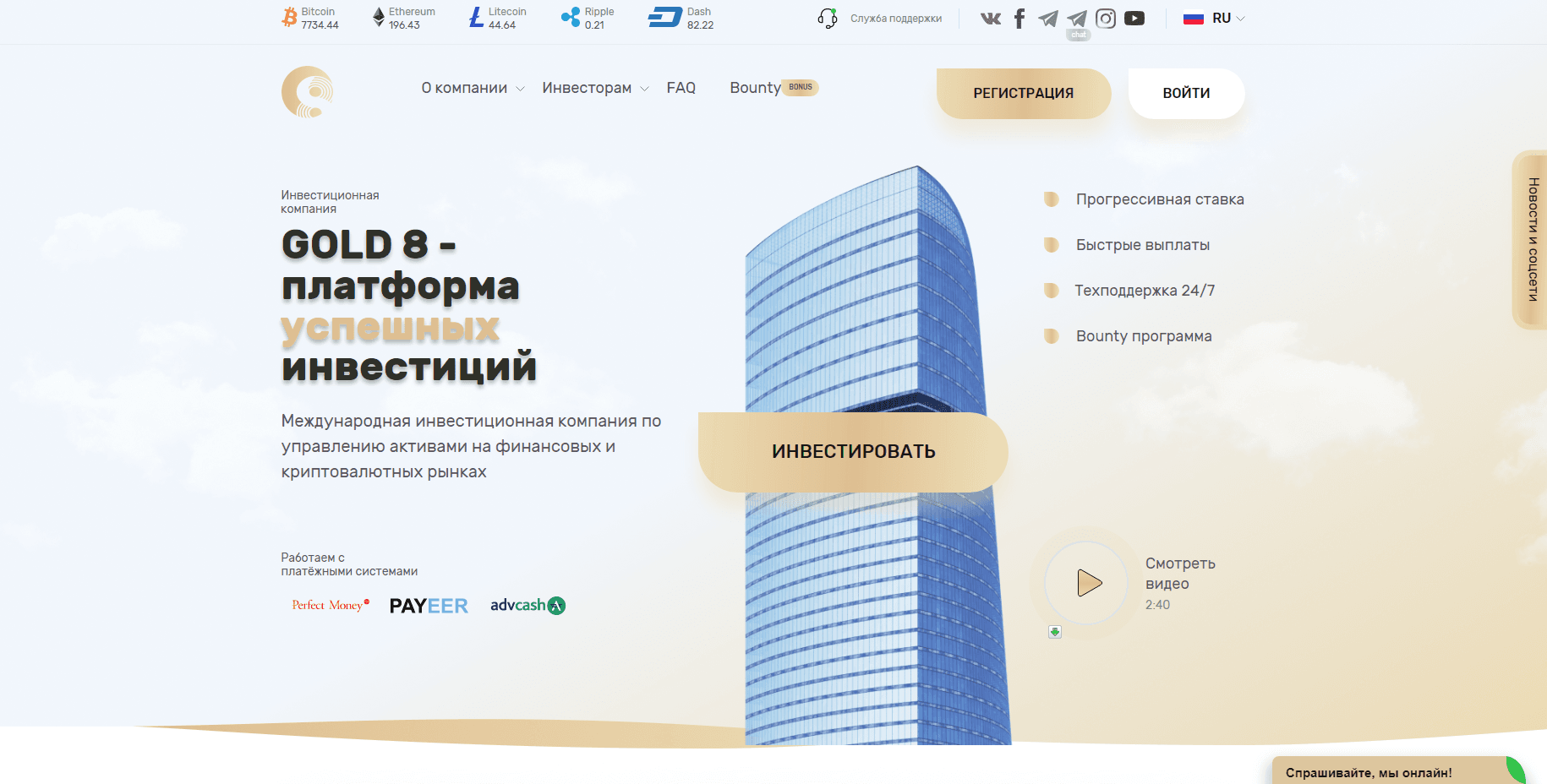Open the VK social page icon
The height and width of the screenshot is (784, 1547).
pyautogui.click(x=990, y=19)
